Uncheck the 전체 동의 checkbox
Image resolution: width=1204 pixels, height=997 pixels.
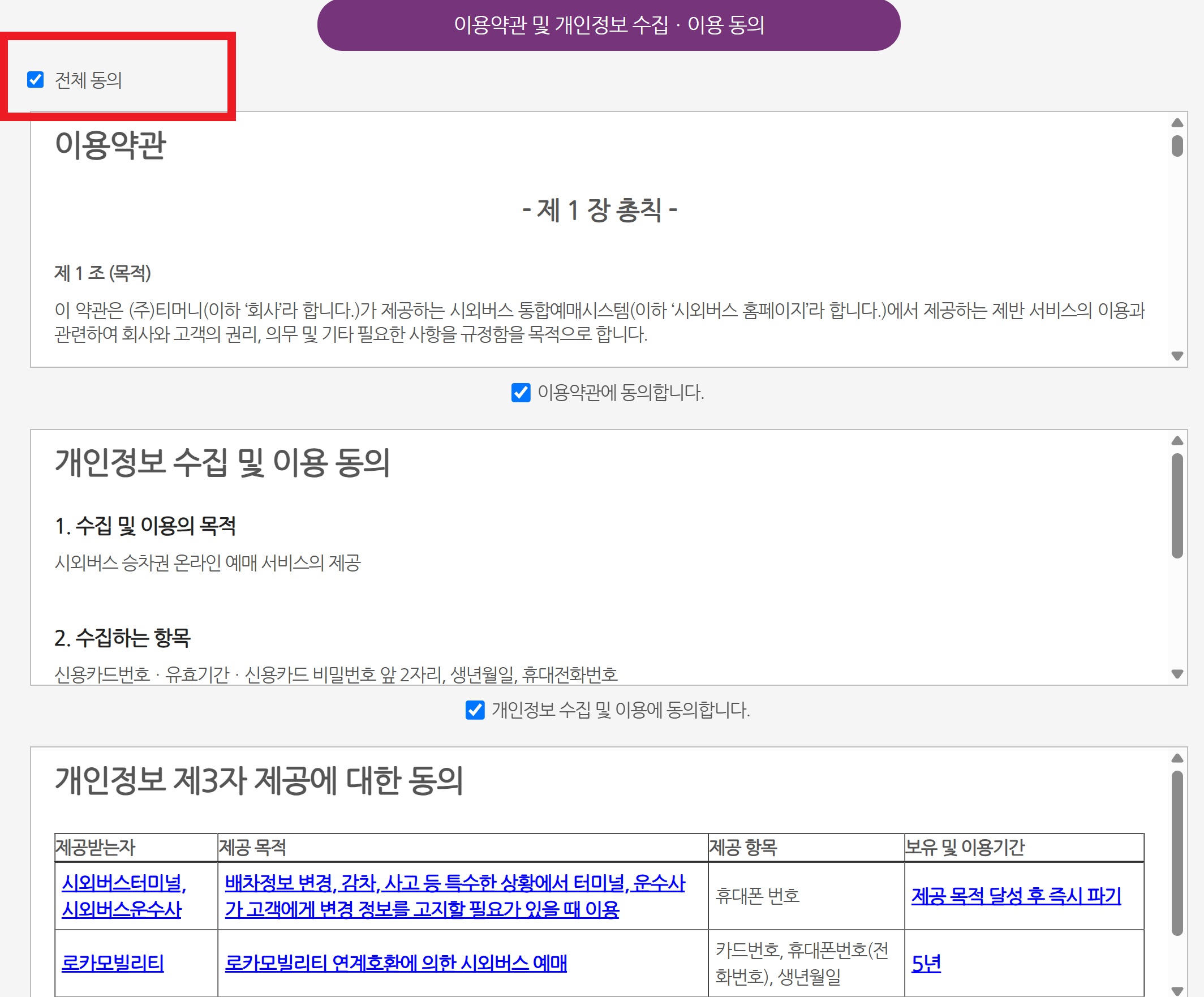[x=36, y=80]
